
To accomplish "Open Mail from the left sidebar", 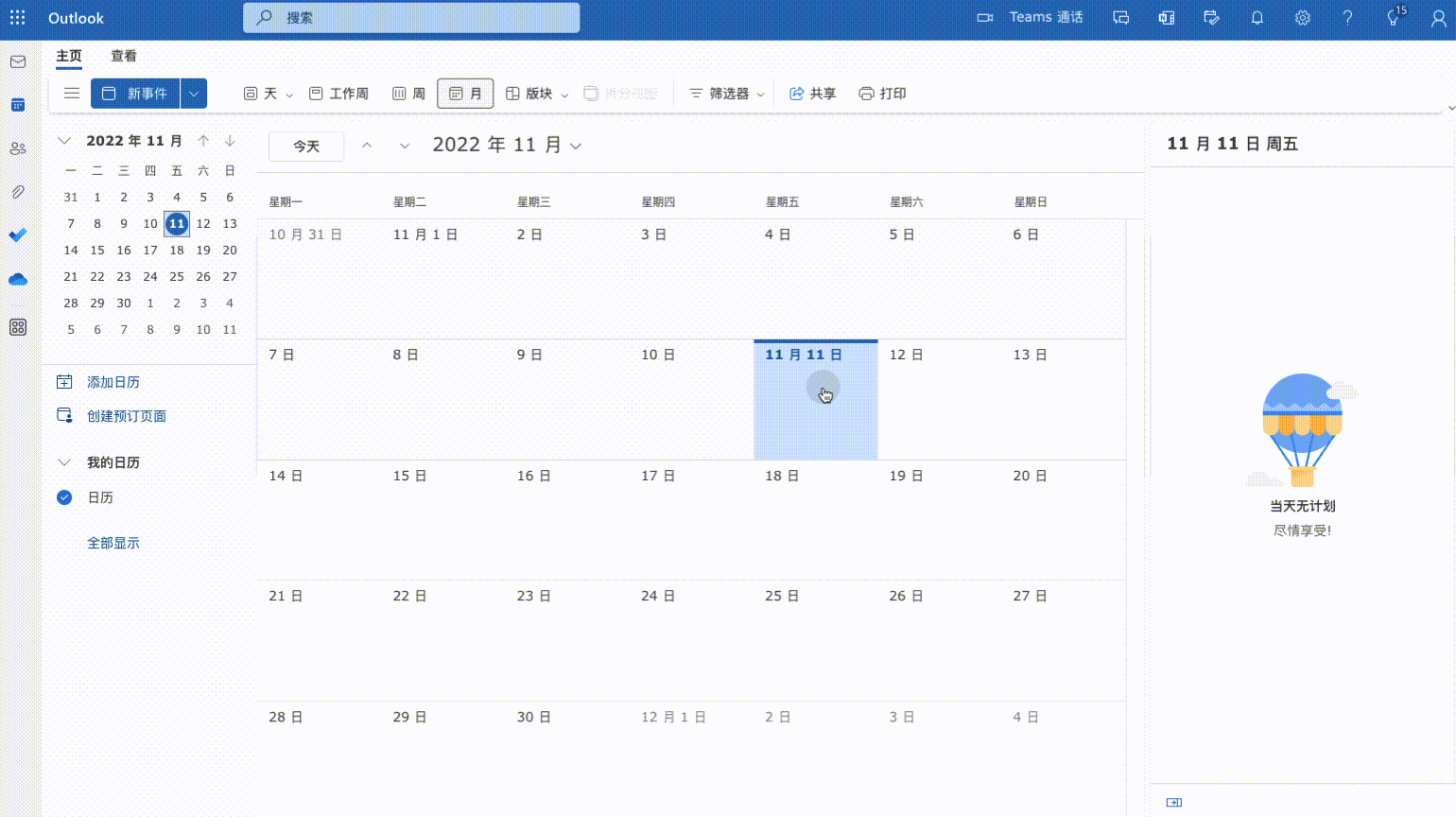I will (x=18, y=61).
